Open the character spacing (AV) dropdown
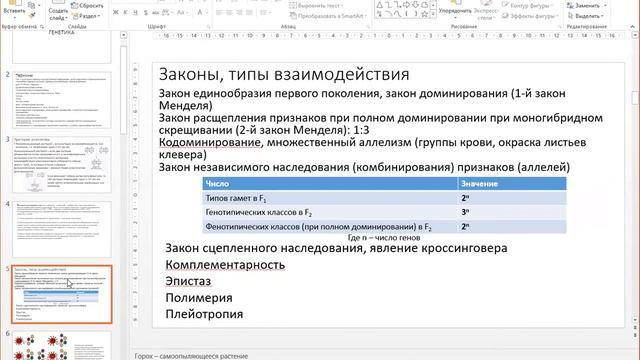The width and height of the screenshot is (640, 360). pos(167,13)
